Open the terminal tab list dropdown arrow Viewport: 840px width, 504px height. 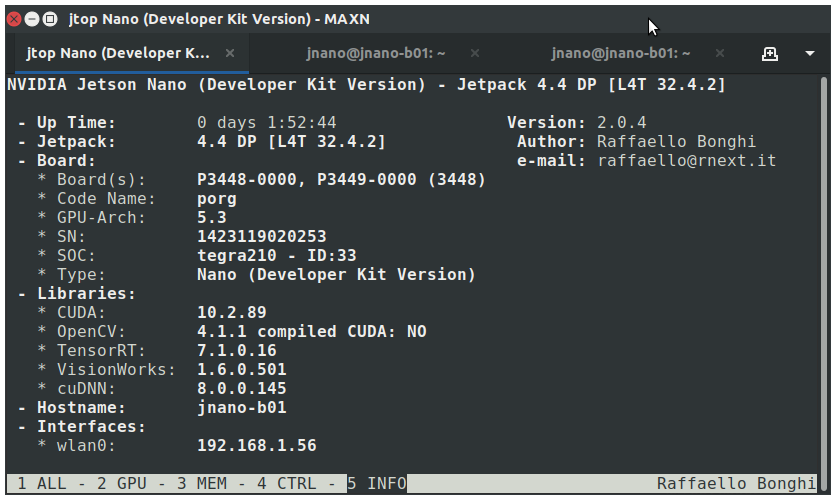pos(810,54)
